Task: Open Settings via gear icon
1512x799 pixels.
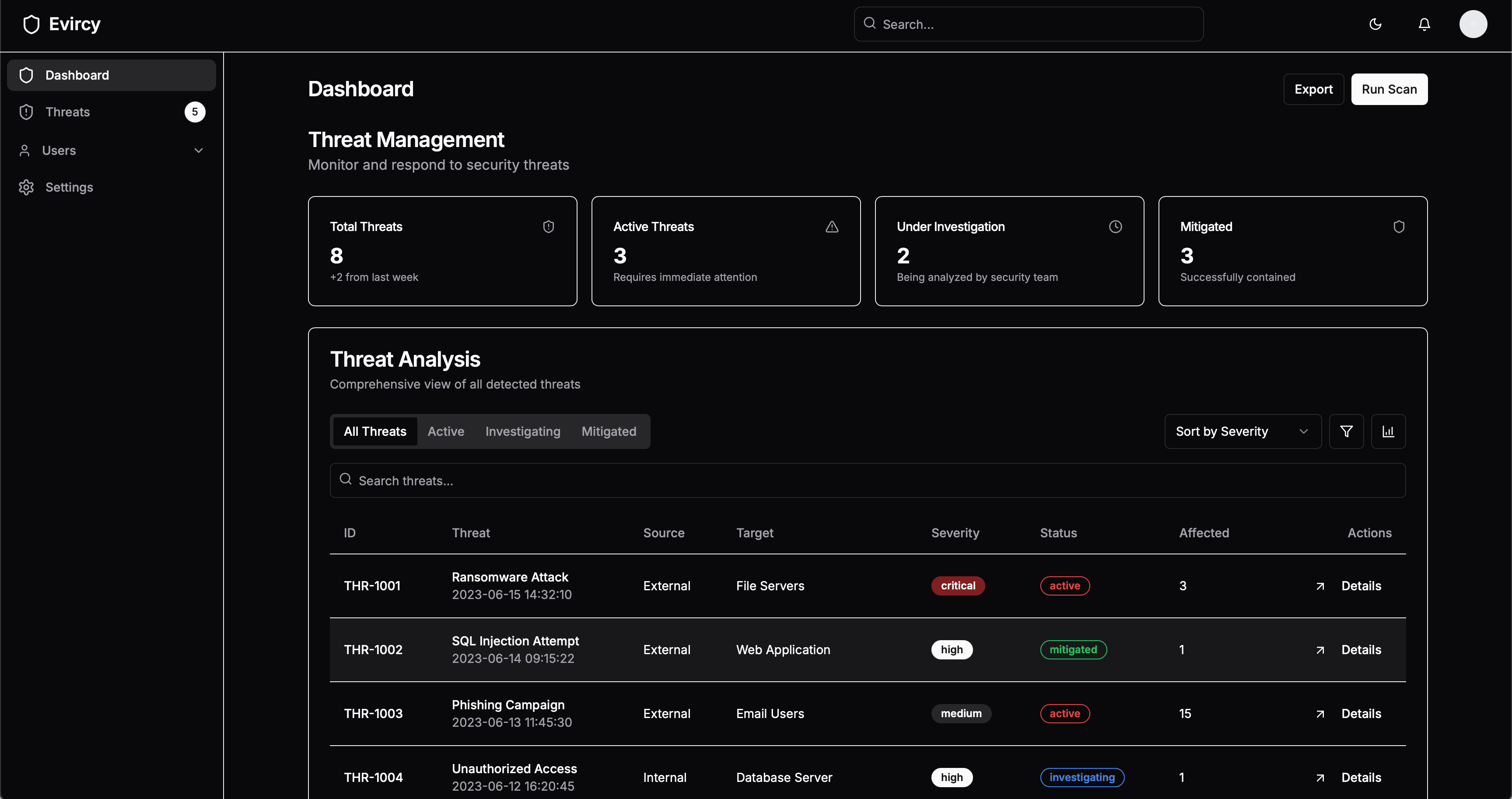Action: [26, 187]
